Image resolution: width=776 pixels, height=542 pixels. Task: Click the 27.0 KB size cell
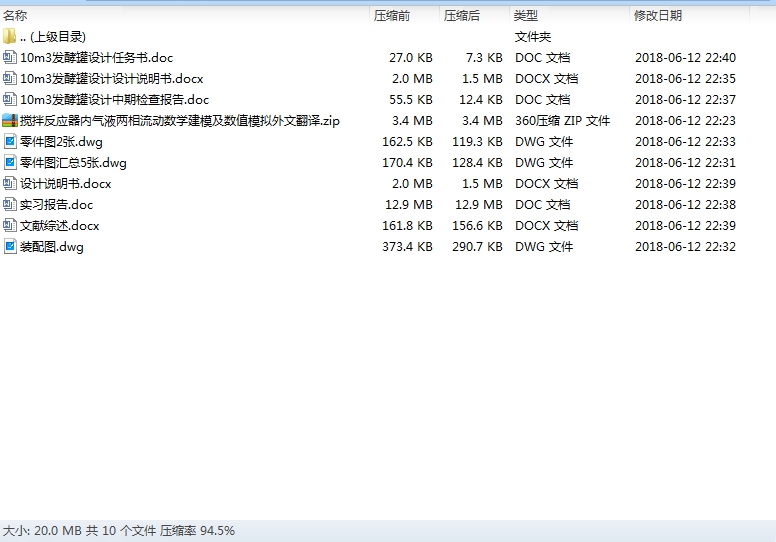pos(411,57)
